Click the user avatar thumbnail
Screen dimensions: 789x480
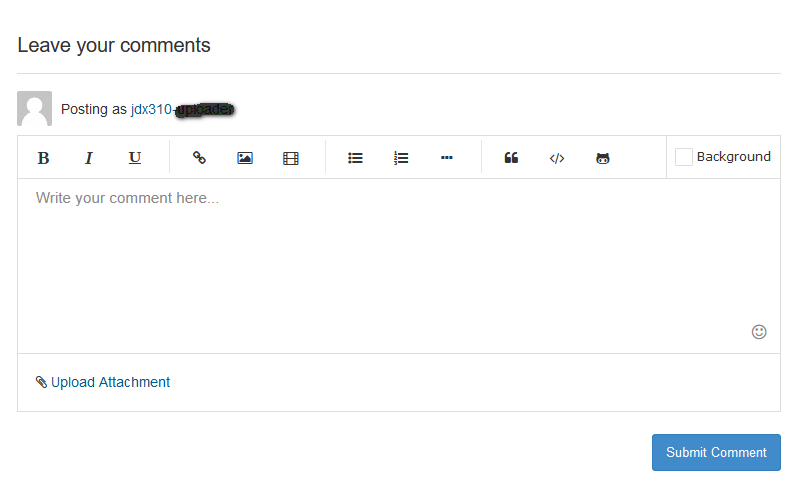click(35, 108)
